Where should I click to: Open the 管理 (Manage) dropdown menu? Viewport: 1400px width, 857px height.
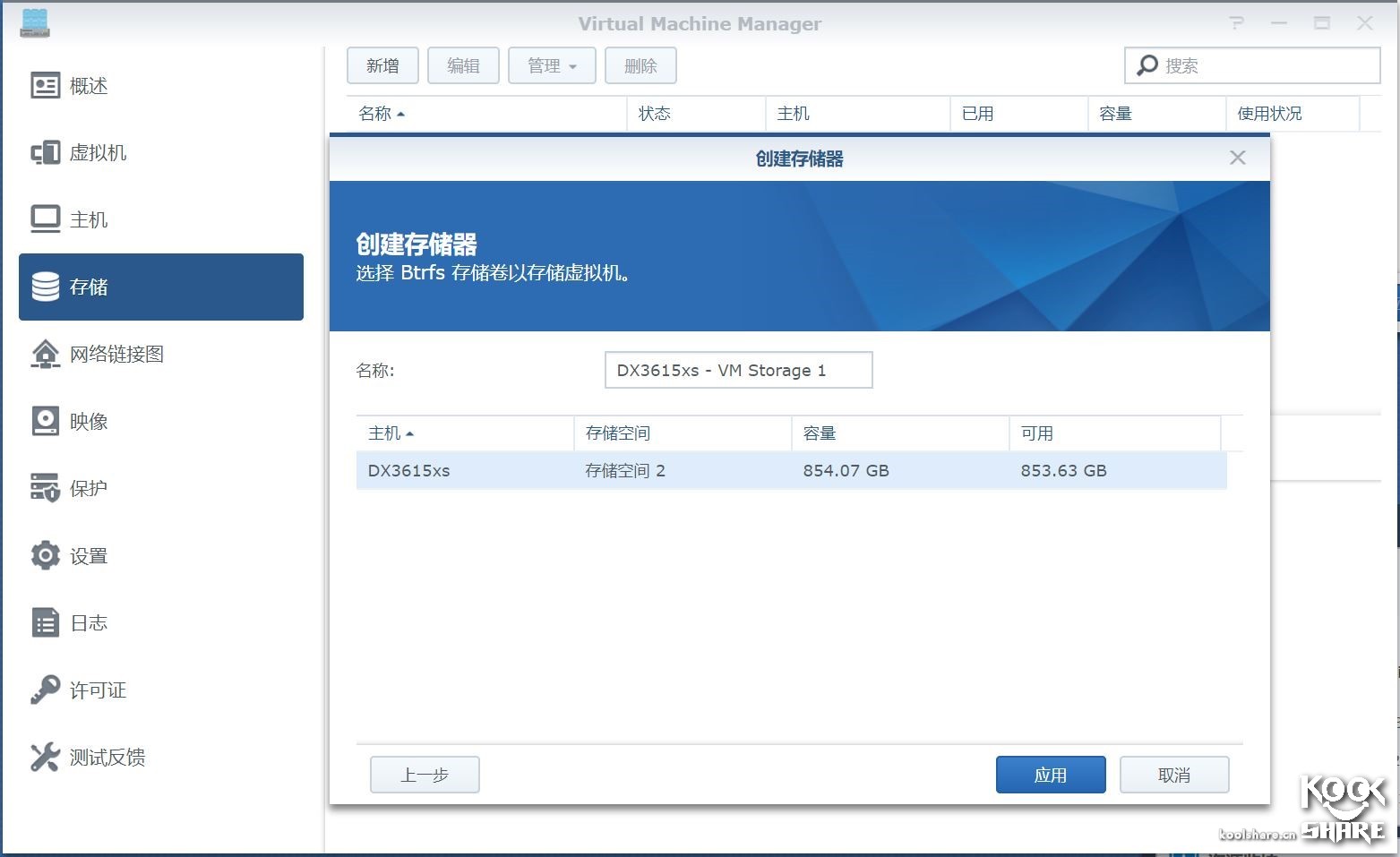pyautogui.click(x=551, y=64)
